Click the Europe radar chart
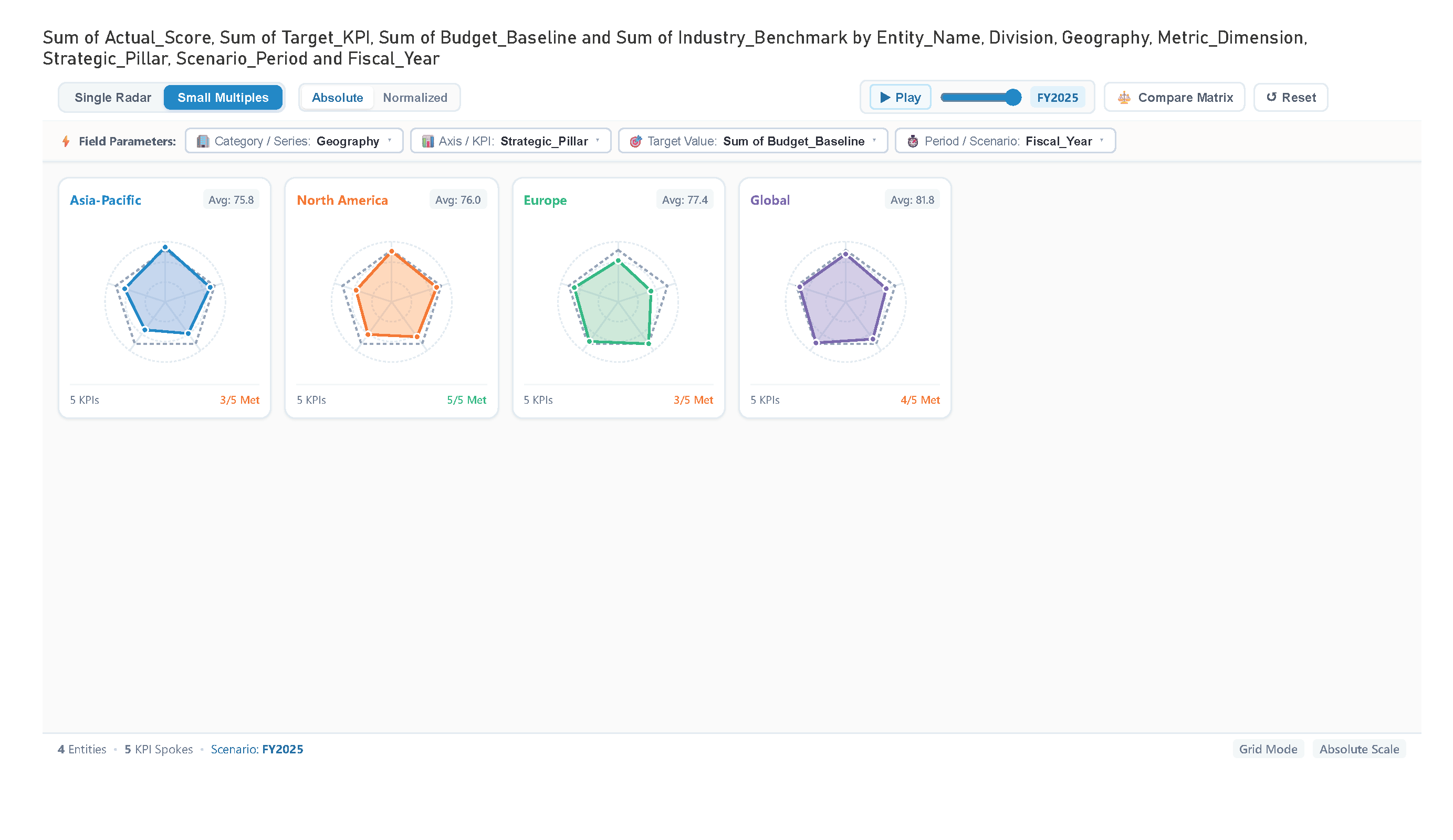This screenshot has width=1453, height=840. click(x=618, y=301)
